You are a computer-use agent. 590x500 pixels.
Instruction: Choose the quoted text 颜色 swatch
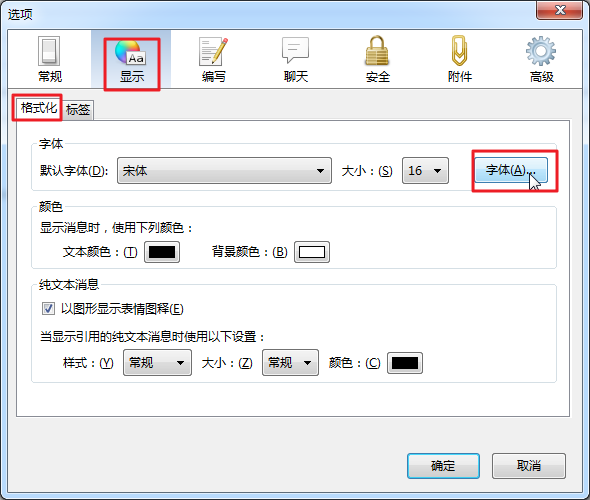405,363
